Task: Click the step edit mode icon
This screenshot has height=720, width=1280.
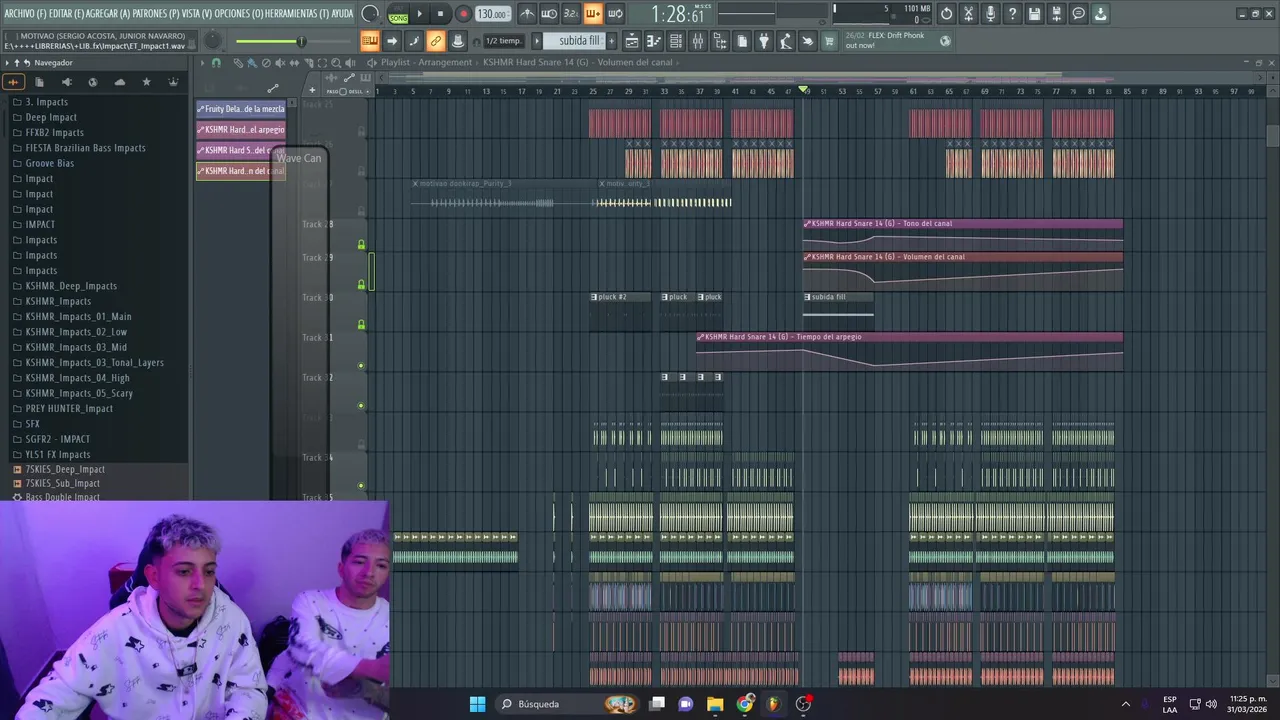Action: click(x=413, y=41)
